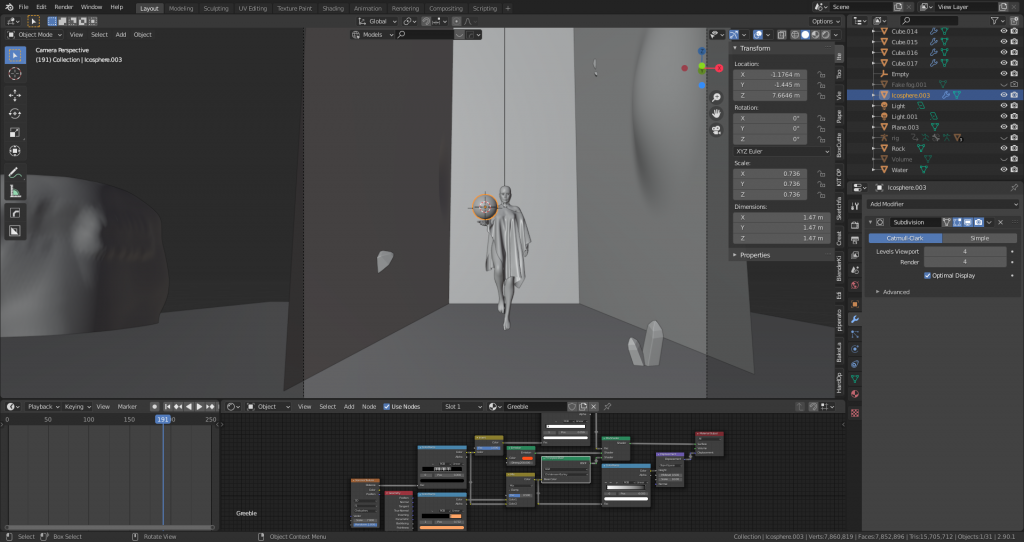Switch to the Sculpting workspace tab
Screen dimensions: 1024x542
[x=215, y=7]
